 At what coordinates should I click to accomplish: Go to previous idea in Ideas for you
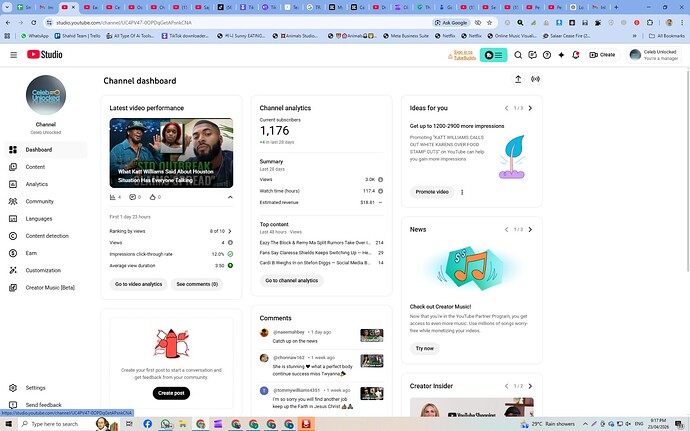coord(506,108)
